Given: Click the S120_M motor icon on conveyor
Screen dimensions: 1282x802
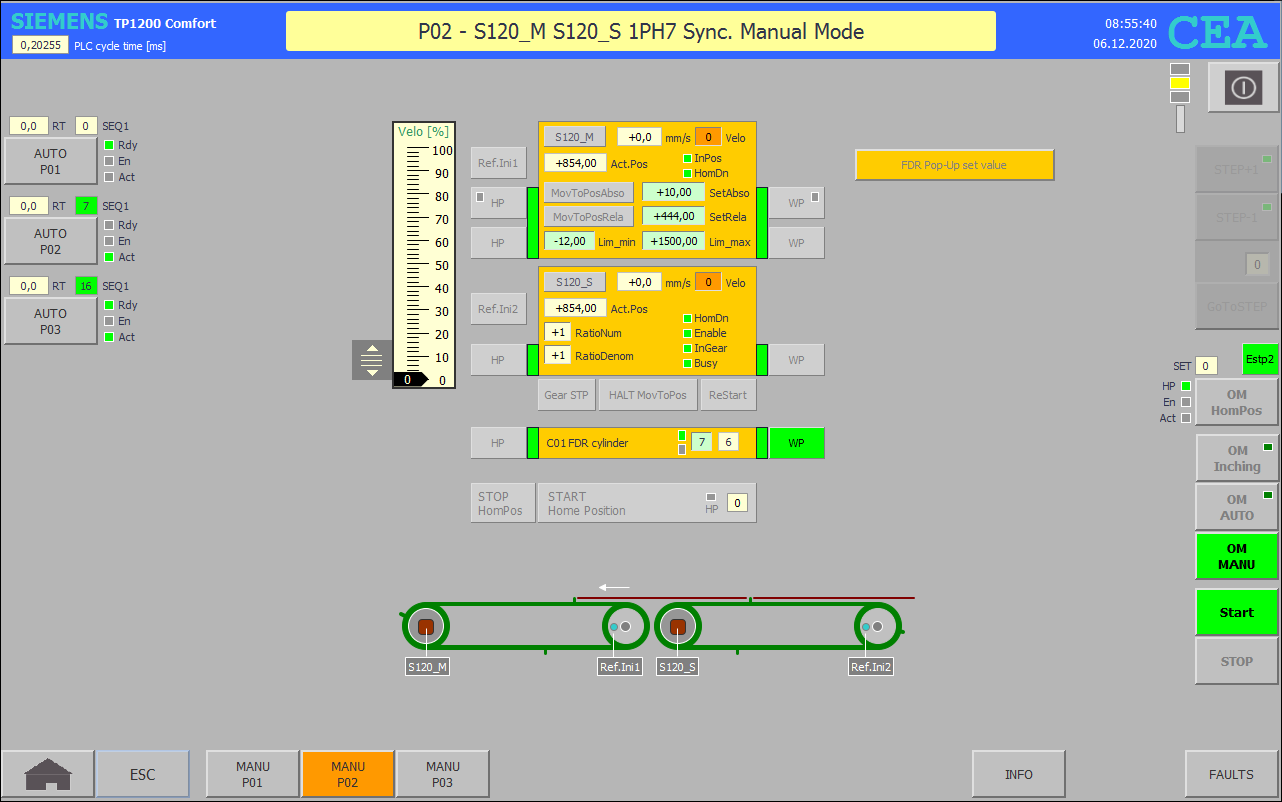Looking at the screenshot, I should (426, 627).
